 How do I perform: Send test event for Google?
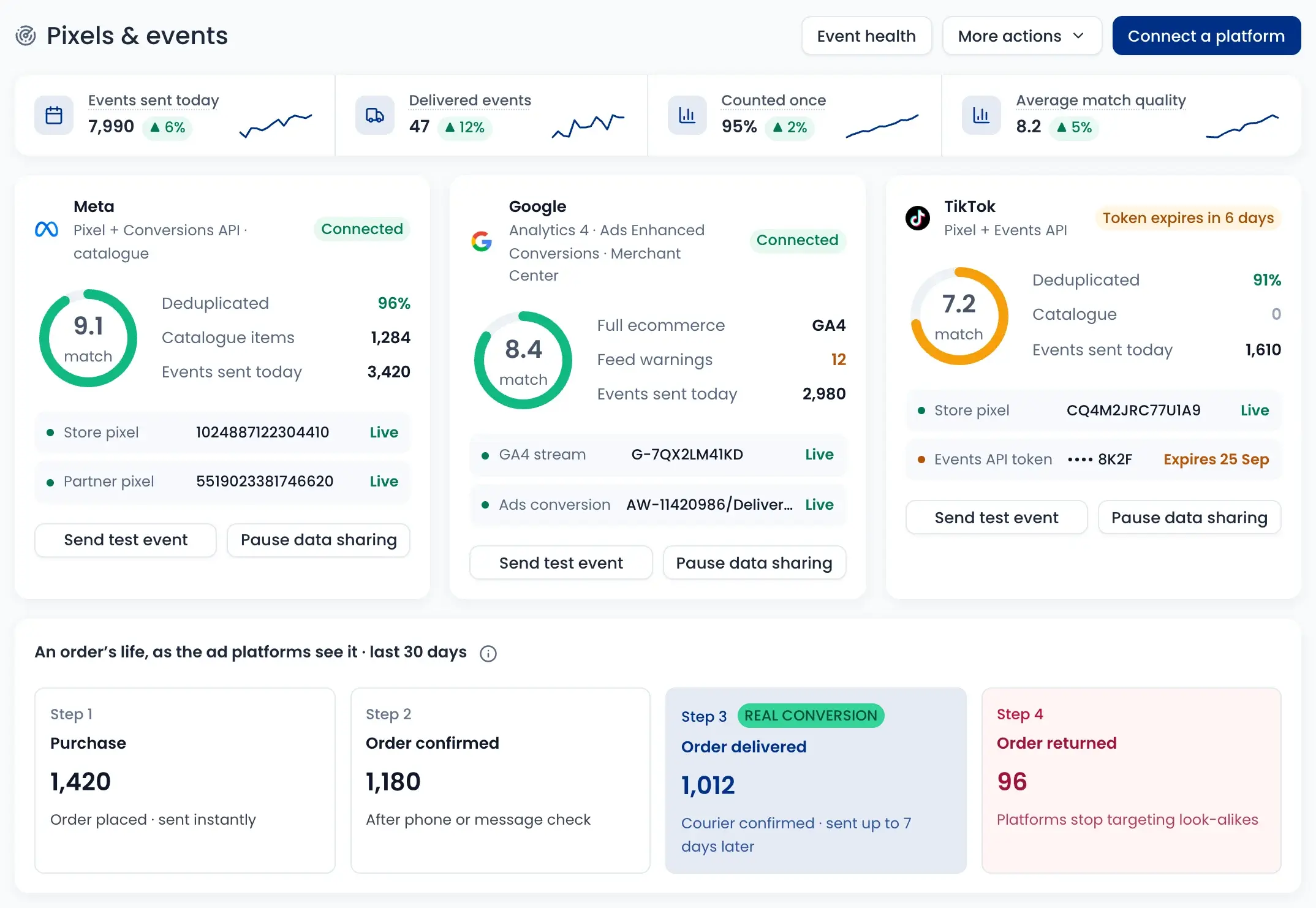point(561,563)
